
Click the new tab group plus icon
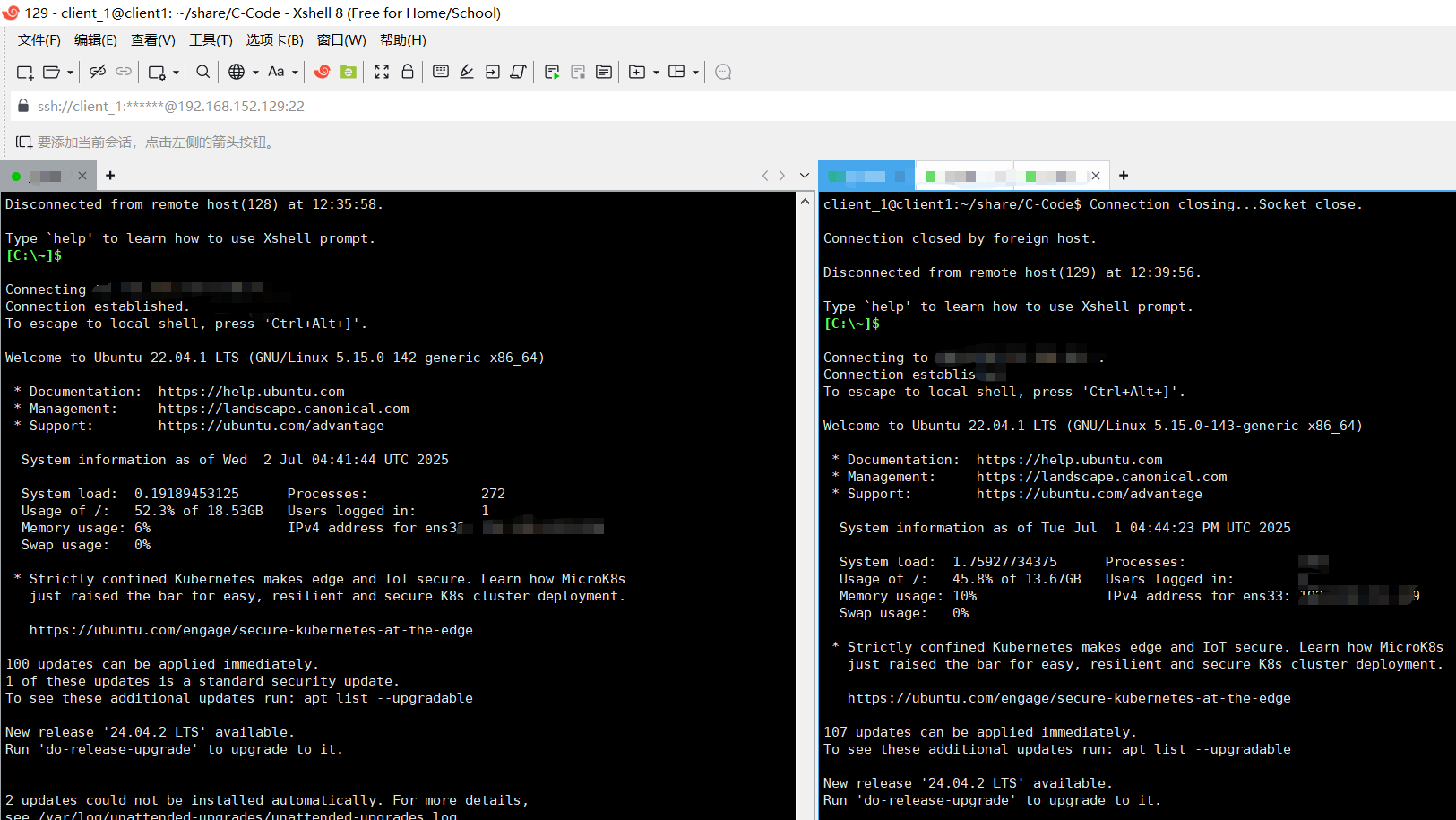[x=637, y=72]
